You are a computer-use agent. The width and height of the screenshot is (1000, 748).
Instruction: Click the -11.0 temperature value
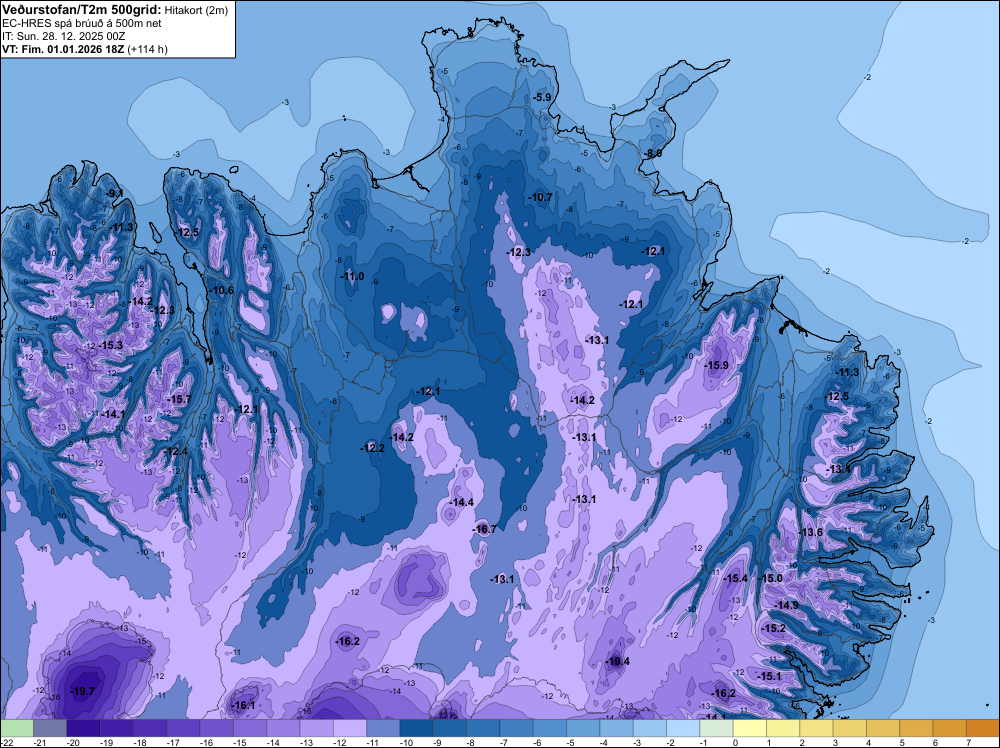click(x=352, y=276)
